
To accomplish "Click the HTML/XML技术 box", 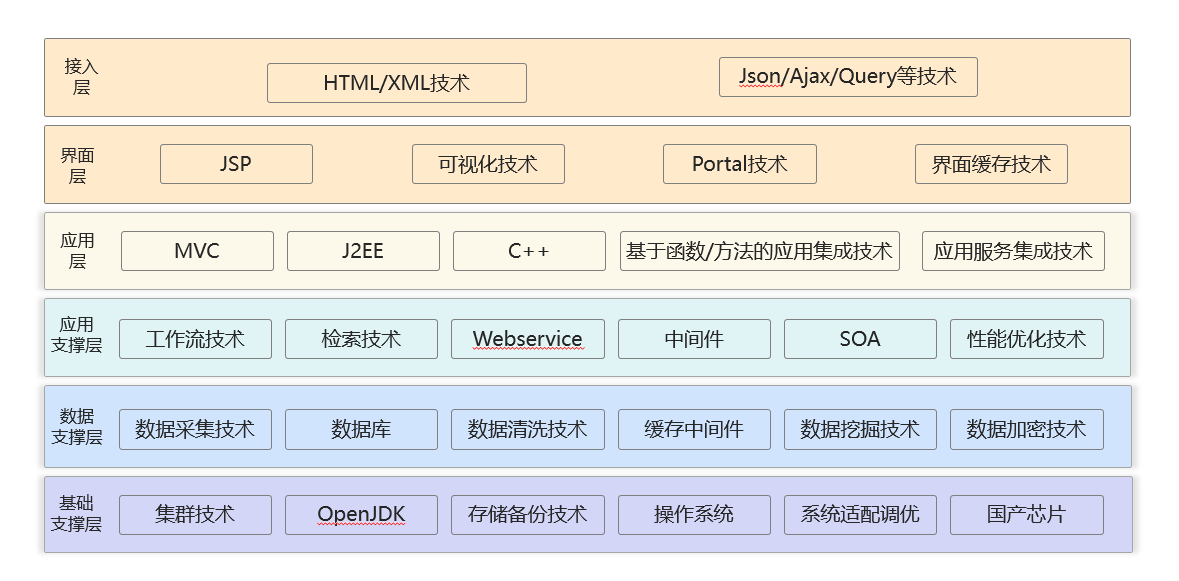I will point(396,83).
